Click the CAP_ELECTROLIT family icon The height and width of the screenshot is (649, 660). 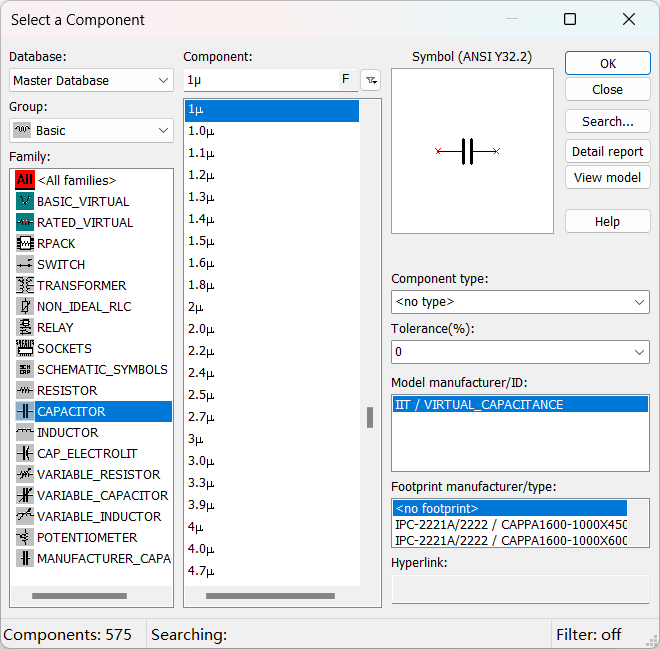pos(25,453)
